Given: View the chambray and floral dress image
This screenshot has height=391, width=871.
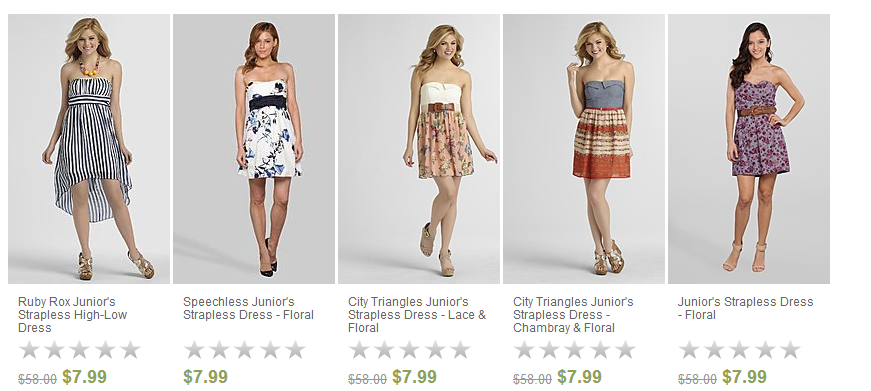Looking at the screenshot, I should (x=584, y=149).
